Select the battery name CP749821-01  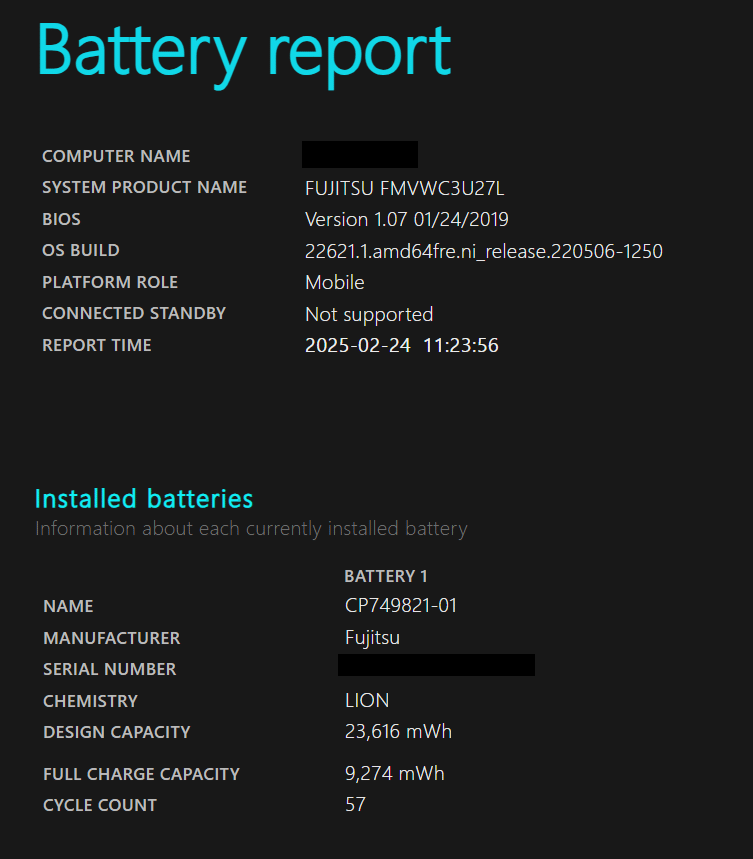(x=401, y=606)
